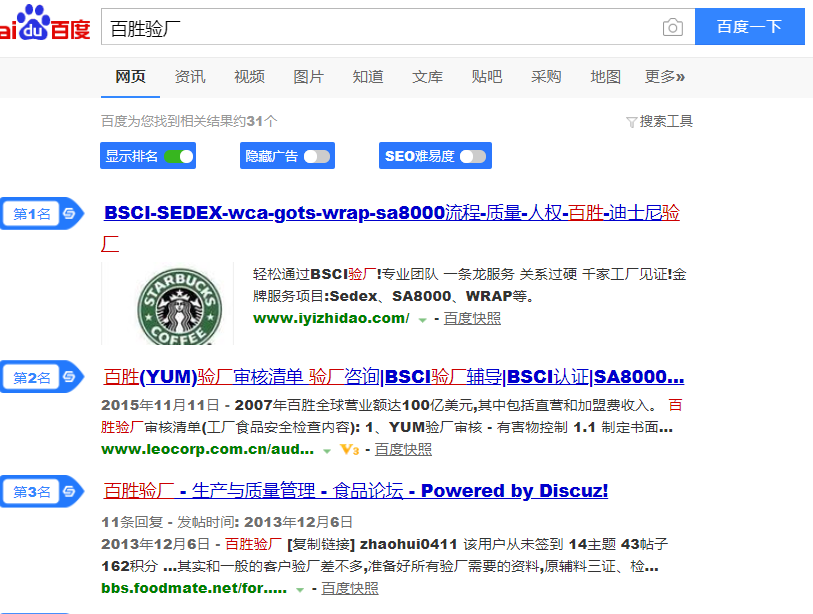Visit bbs.foodmate.net link
Screen dimensions: 813x614
coord(194,588)
